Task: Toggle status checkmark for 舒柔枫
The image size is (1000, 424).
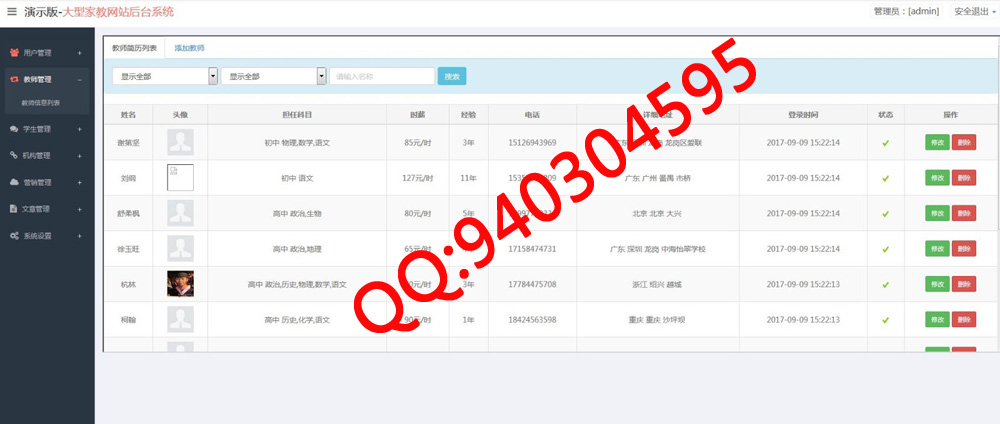Action: point(885,213)
